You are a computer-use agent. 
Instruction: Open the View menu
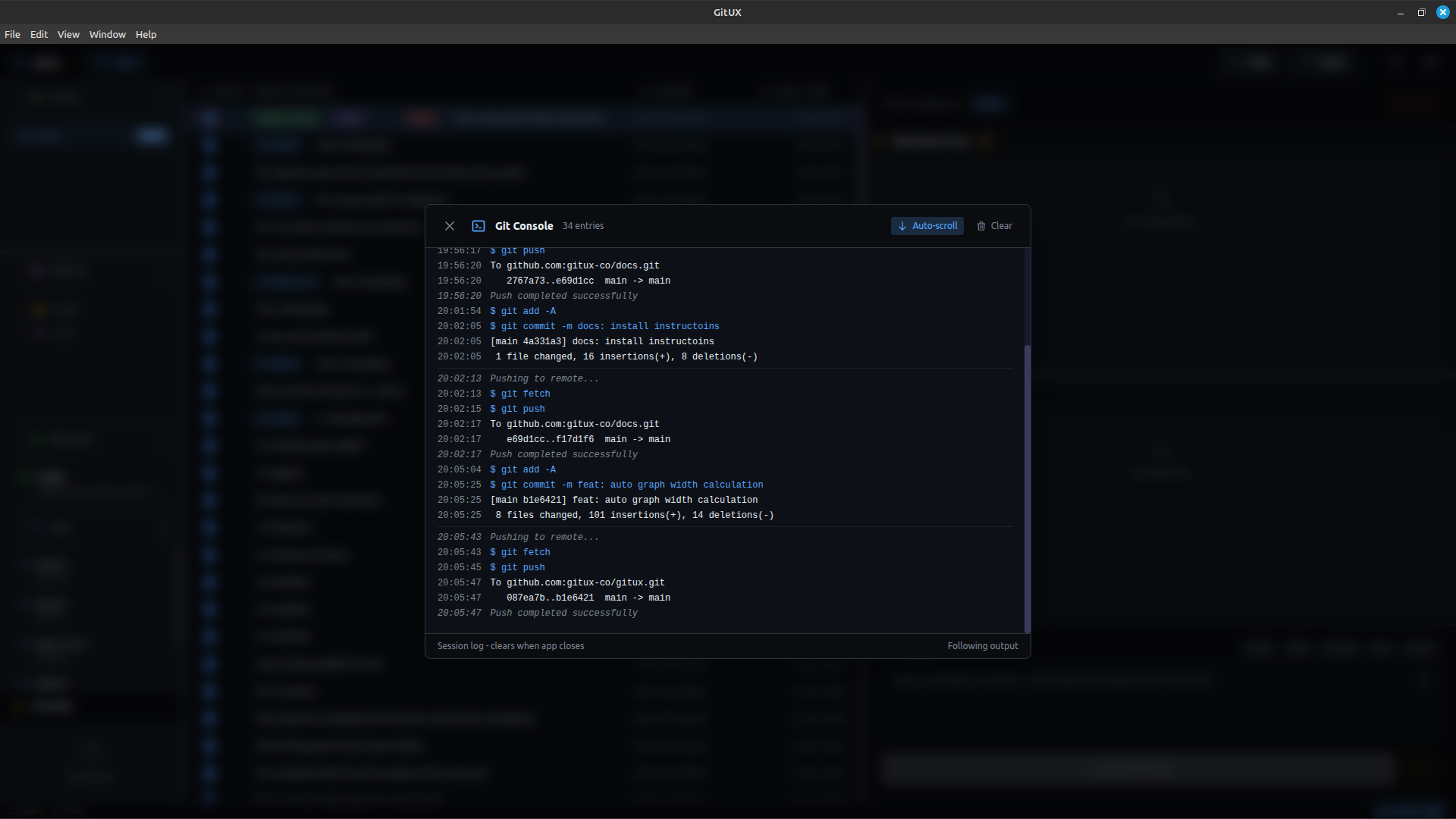(x=67, y=34)
